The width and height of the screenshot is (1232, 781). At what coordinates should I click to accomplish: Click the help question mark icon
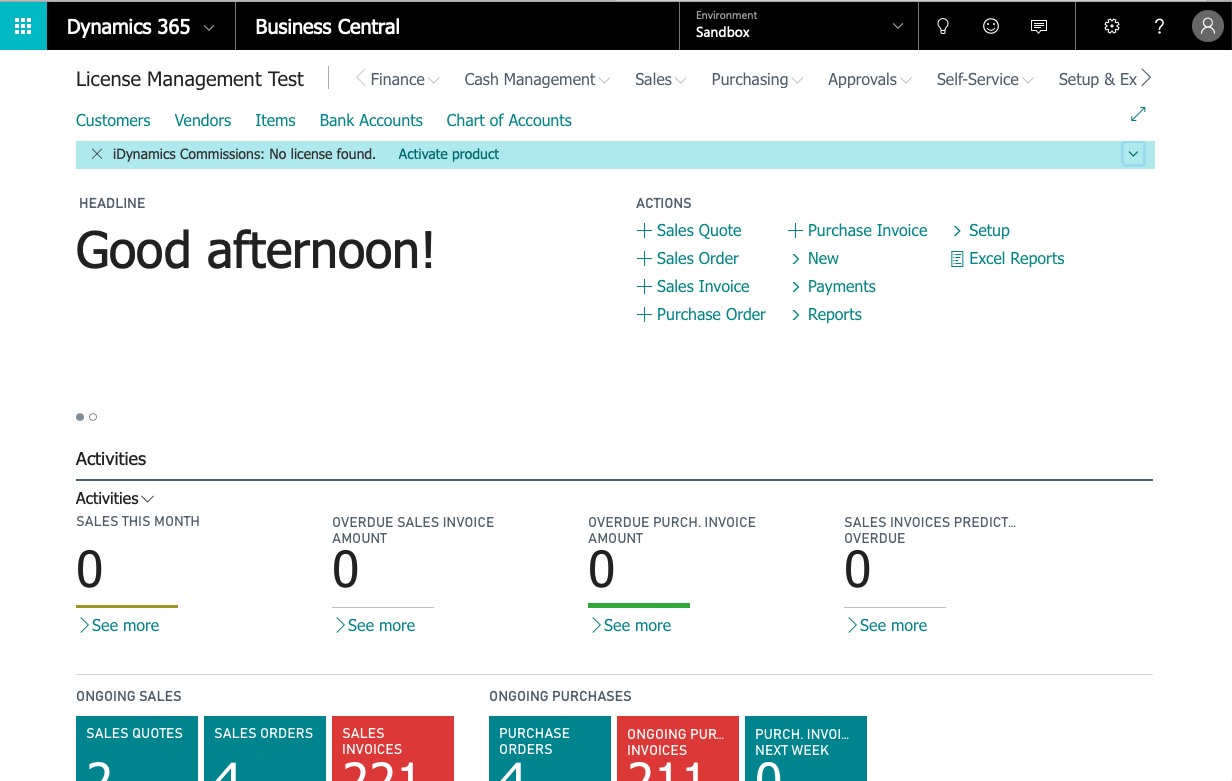1160,27
